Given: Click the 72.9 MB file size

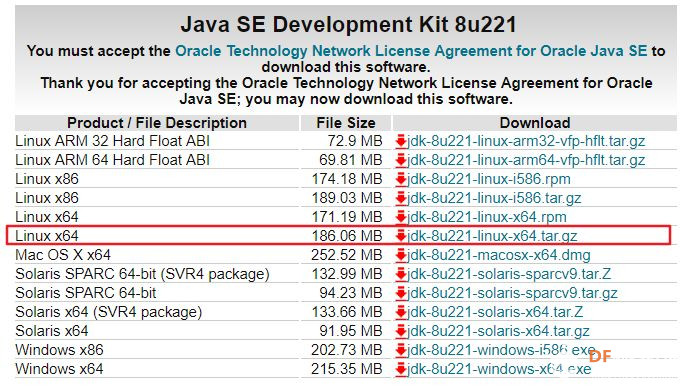Looking at the screenshot, I should [355, 141].
